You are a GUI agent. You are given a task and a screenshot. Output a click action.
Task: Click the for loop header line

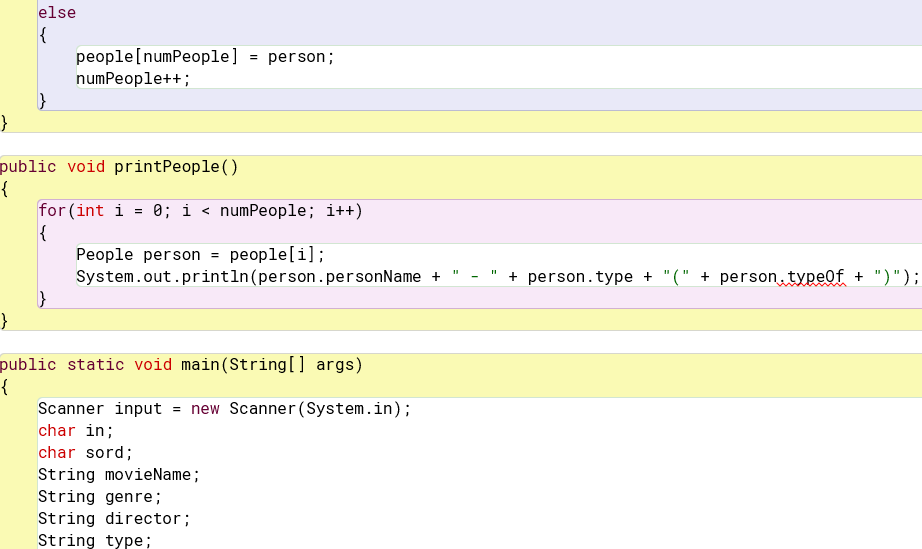click(x=201, y=211)
